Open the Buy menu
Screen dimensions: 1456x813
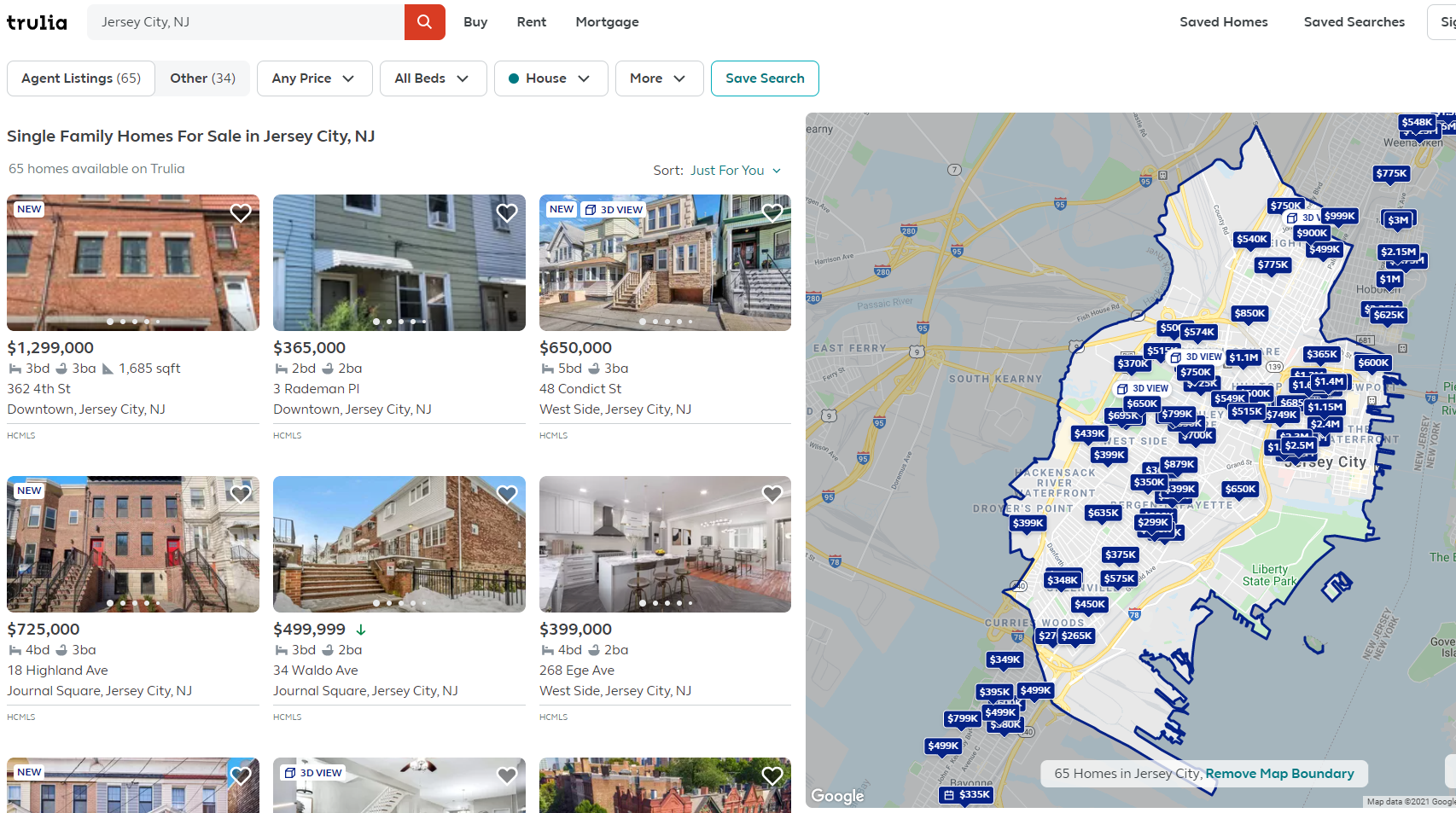point(475,22)
